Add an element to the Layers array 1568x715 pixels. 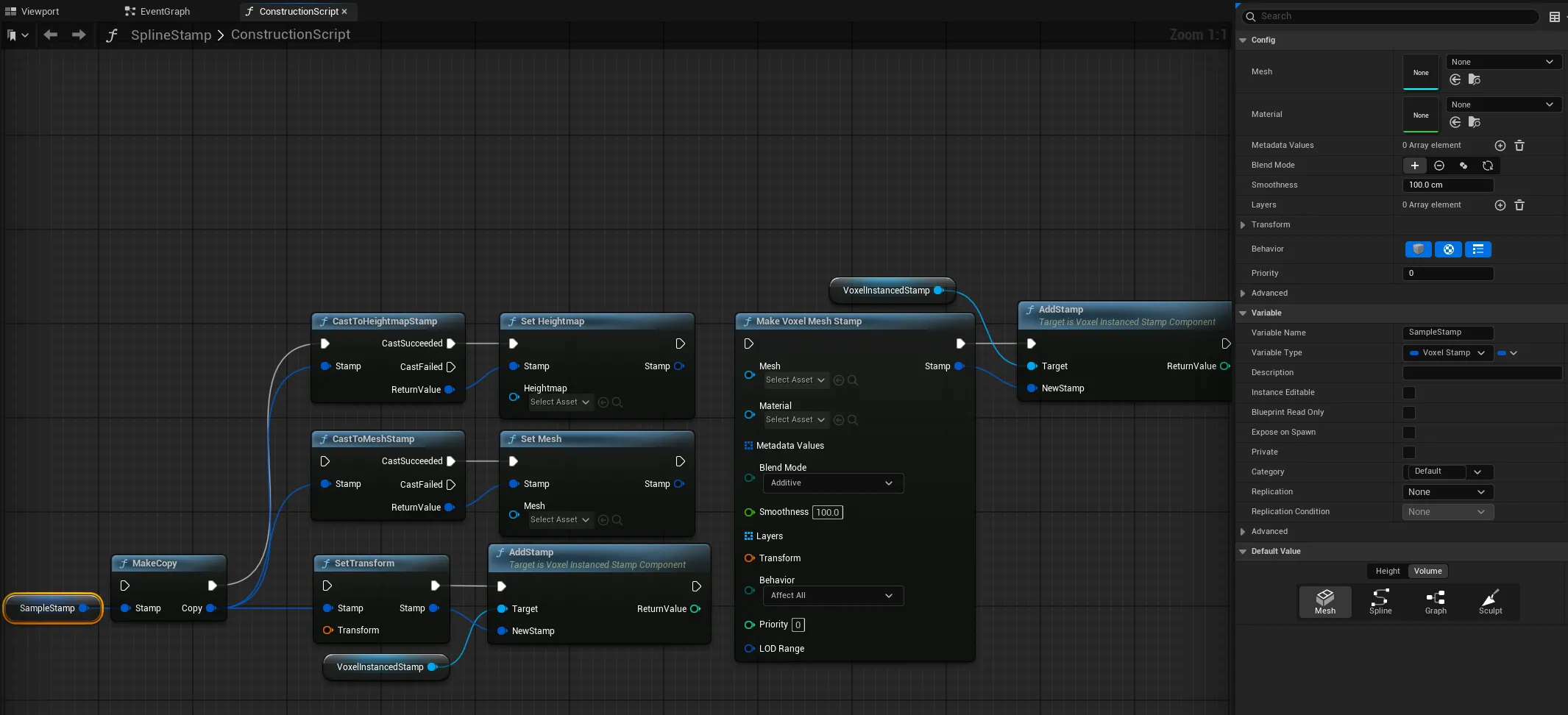[1500, 205]
